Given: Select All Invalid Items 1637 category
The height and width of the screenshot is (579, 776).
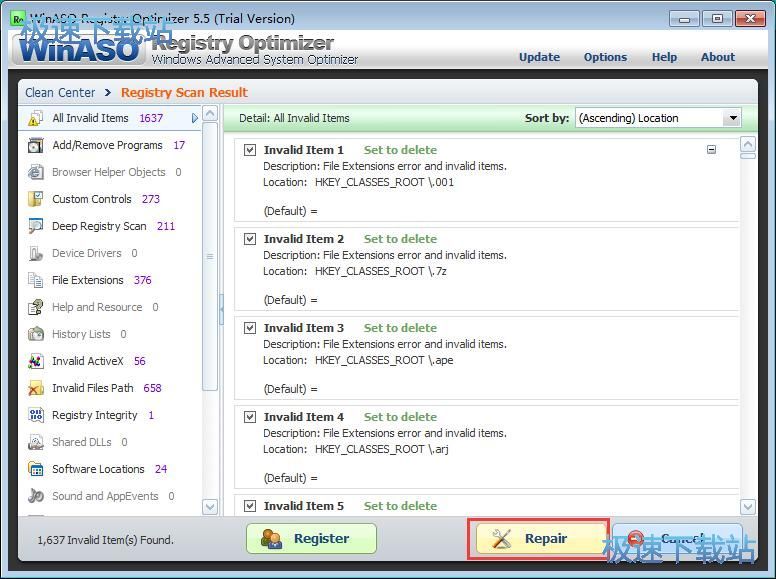Looking at the screenshot, I should pos(110,118).
